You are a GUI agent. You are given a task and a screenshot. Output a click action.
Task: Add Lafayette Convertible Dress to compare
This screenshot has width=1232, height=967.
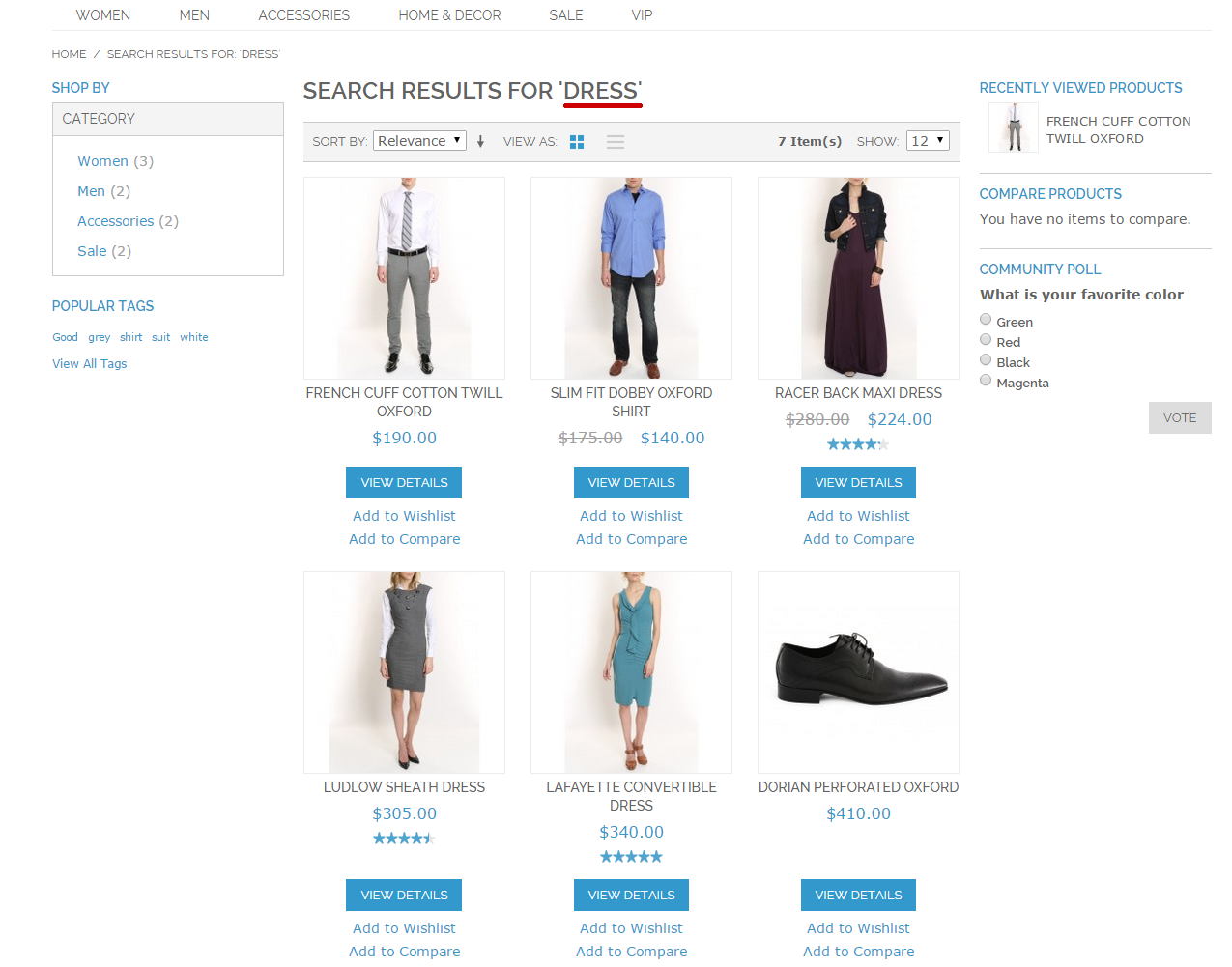pyautogui.click(x=631, y=952)
